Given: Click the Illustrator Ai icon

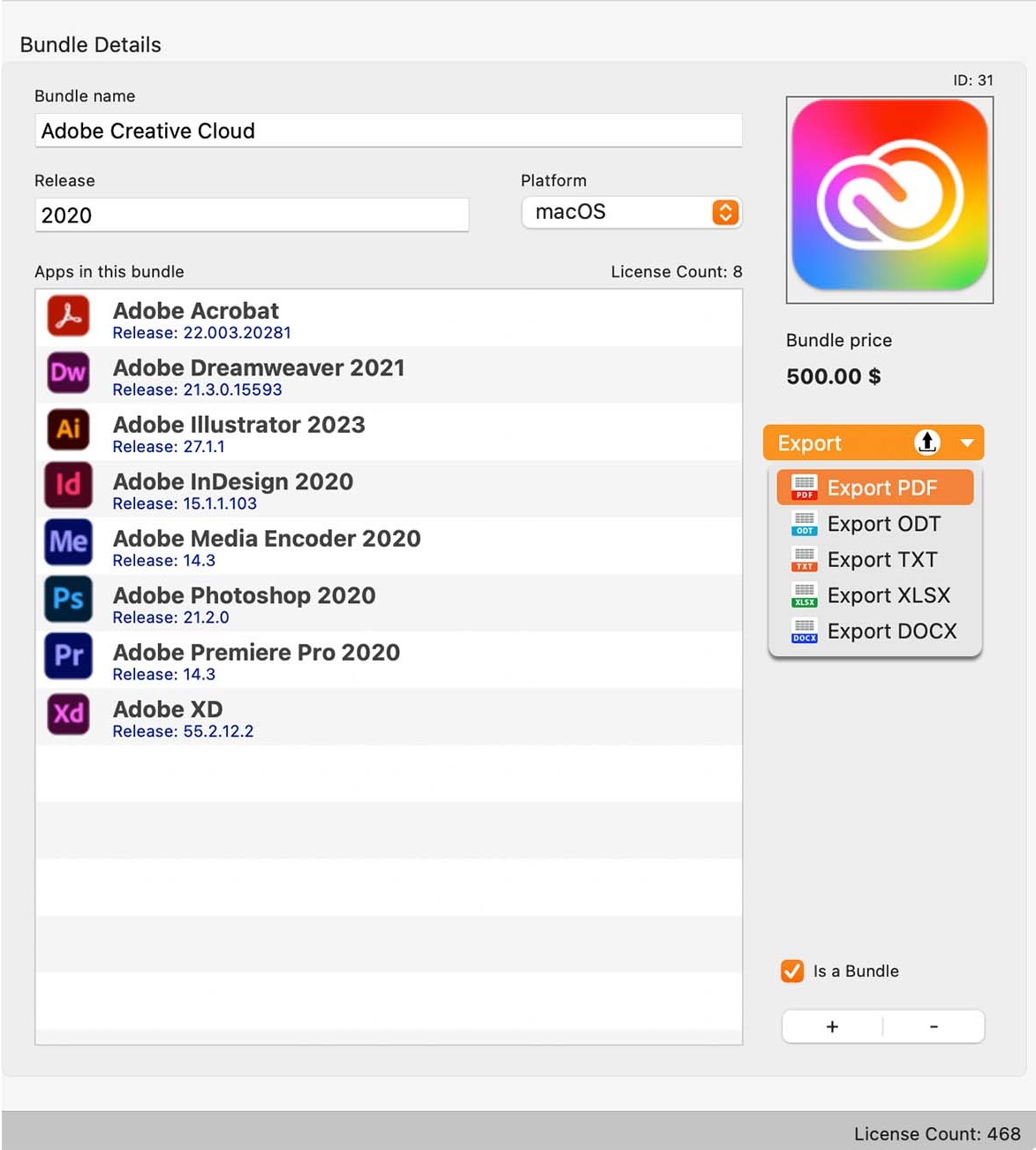Looking at the screenshot, I should (68, 429).
